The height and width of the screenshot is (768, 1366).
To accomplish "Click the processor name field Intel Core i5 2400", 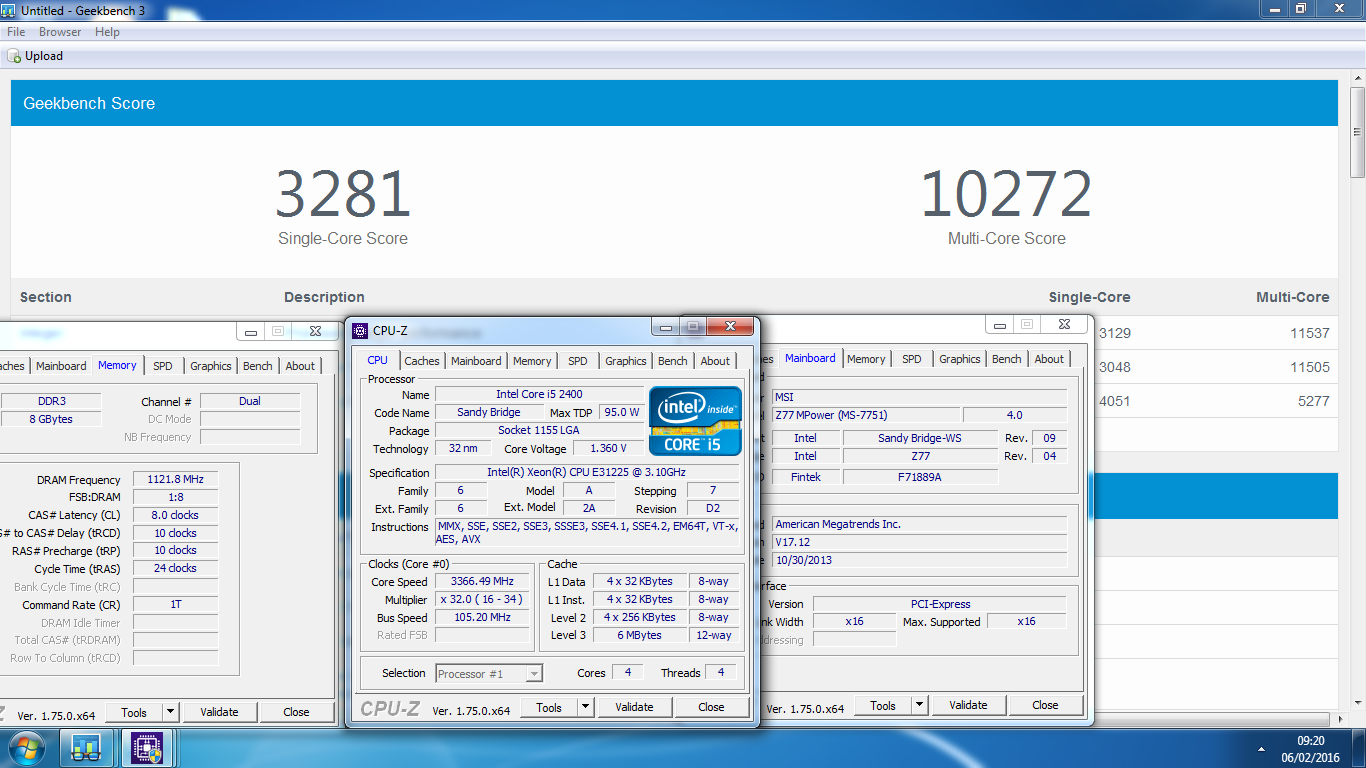I will tap(539, 395).
